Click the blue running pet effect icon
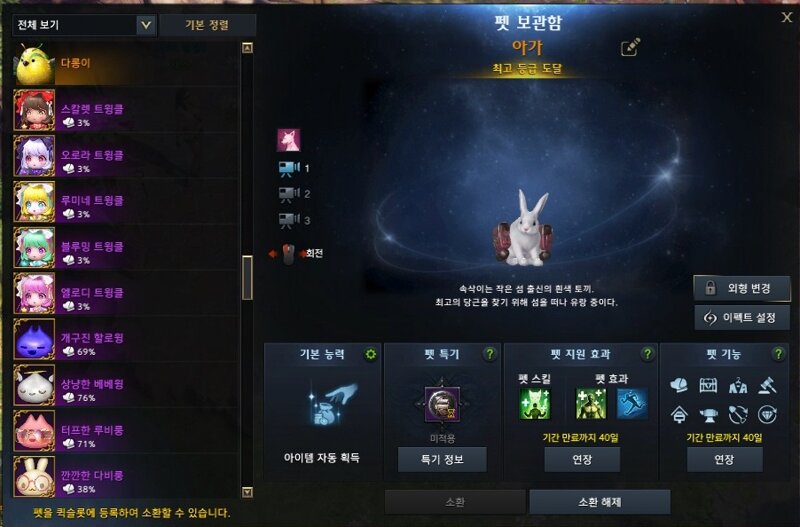Image resolution: width=800 pixels, height=527 pixels. [633, 404]
